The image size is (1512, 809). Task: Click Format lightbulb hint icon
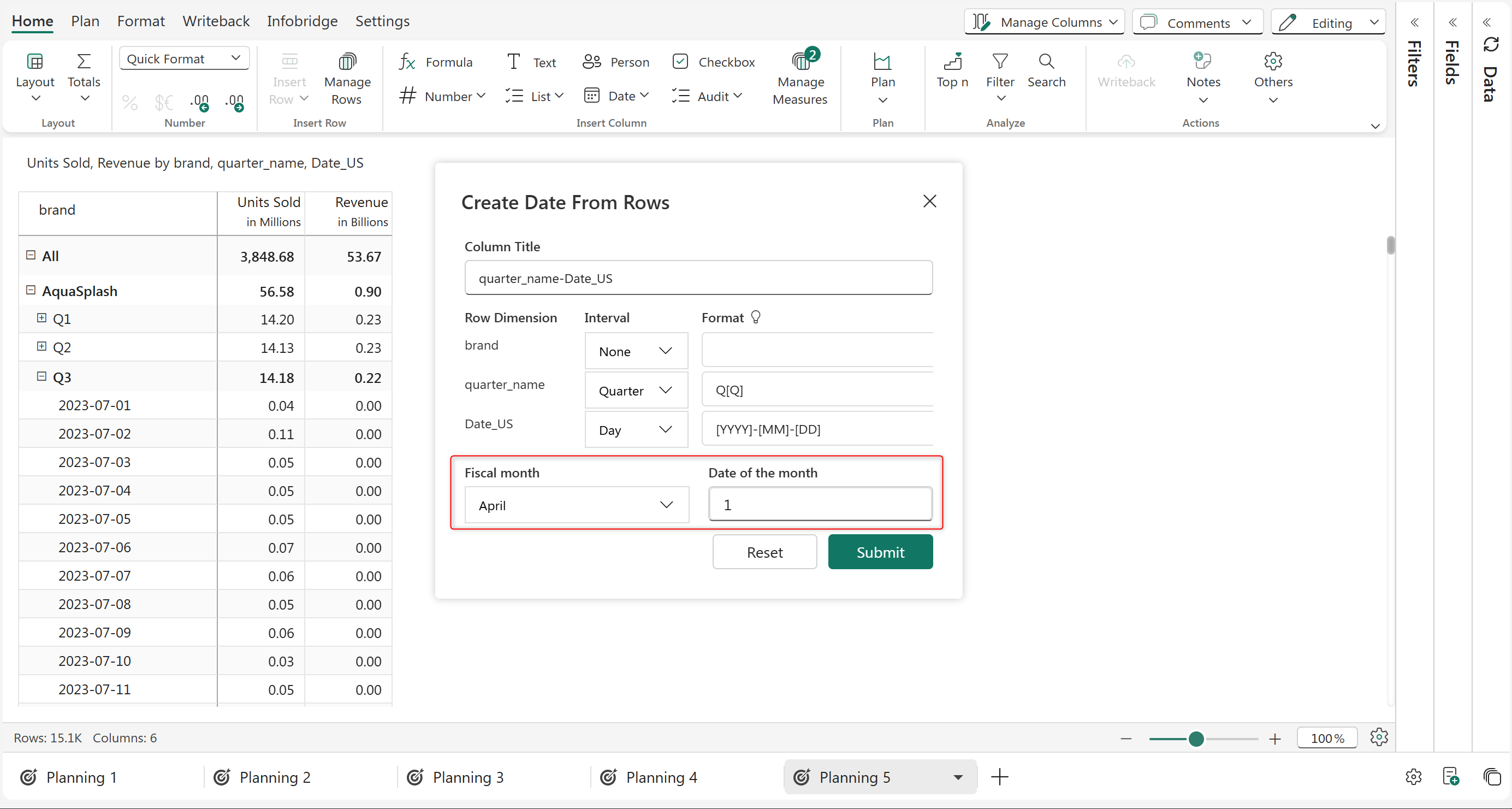(756, 317)
